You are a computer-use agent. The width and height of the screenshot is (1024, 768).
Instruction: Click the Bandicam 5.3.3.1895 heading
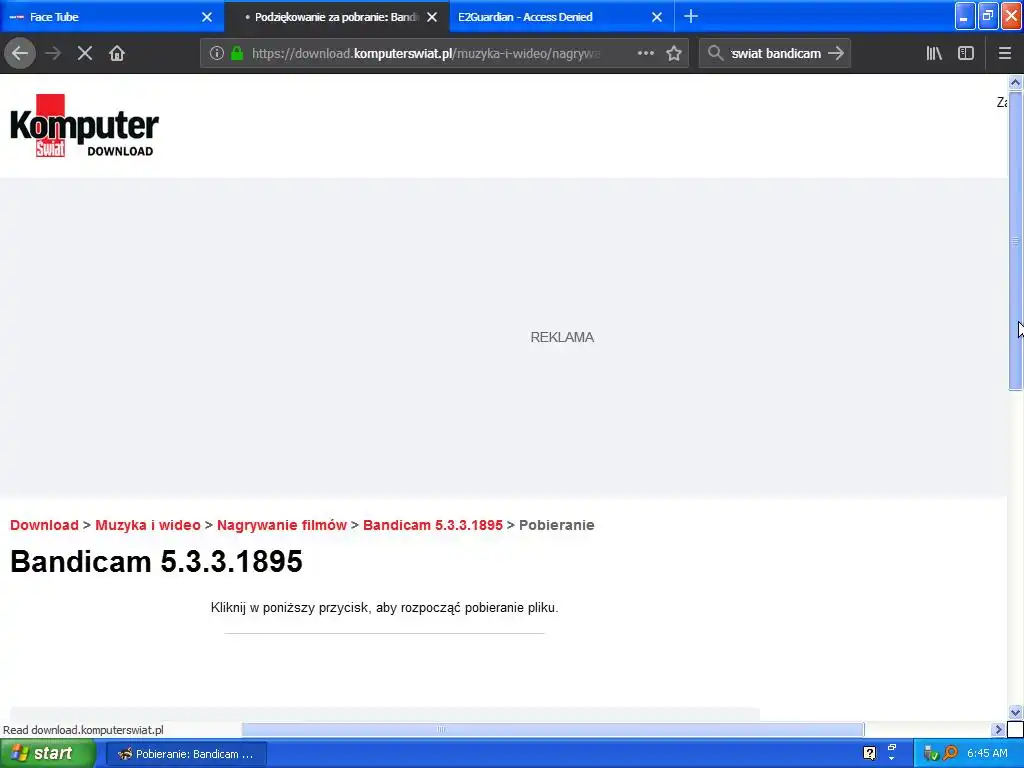156,562
